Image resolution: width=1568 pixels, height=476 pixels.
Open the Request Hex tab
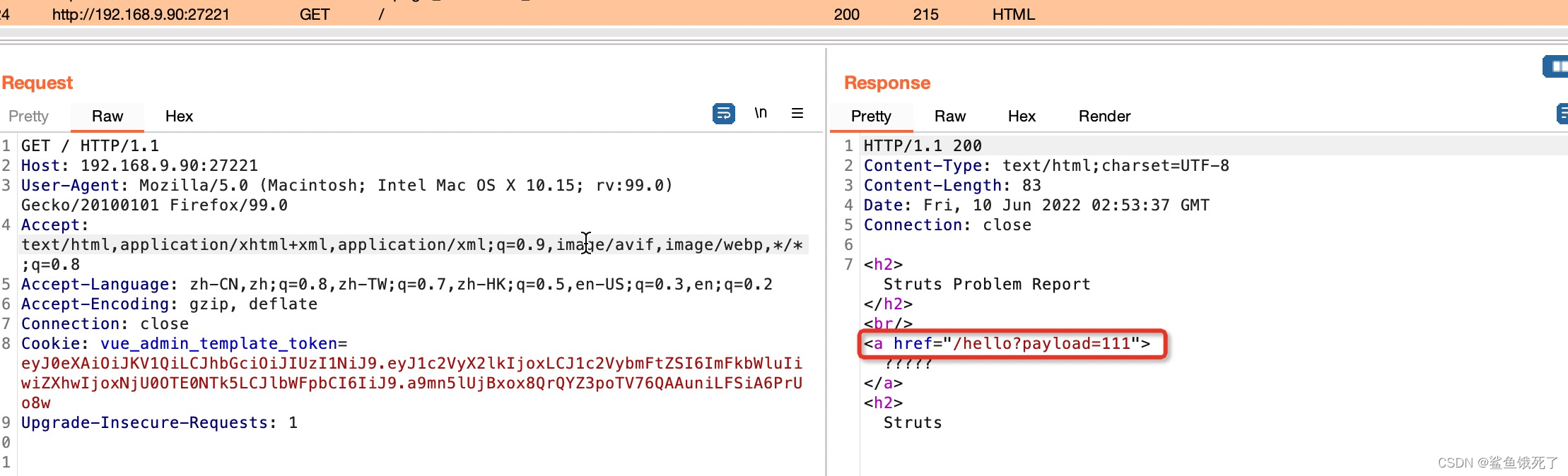pyautogui.click(x=179, y=116)
